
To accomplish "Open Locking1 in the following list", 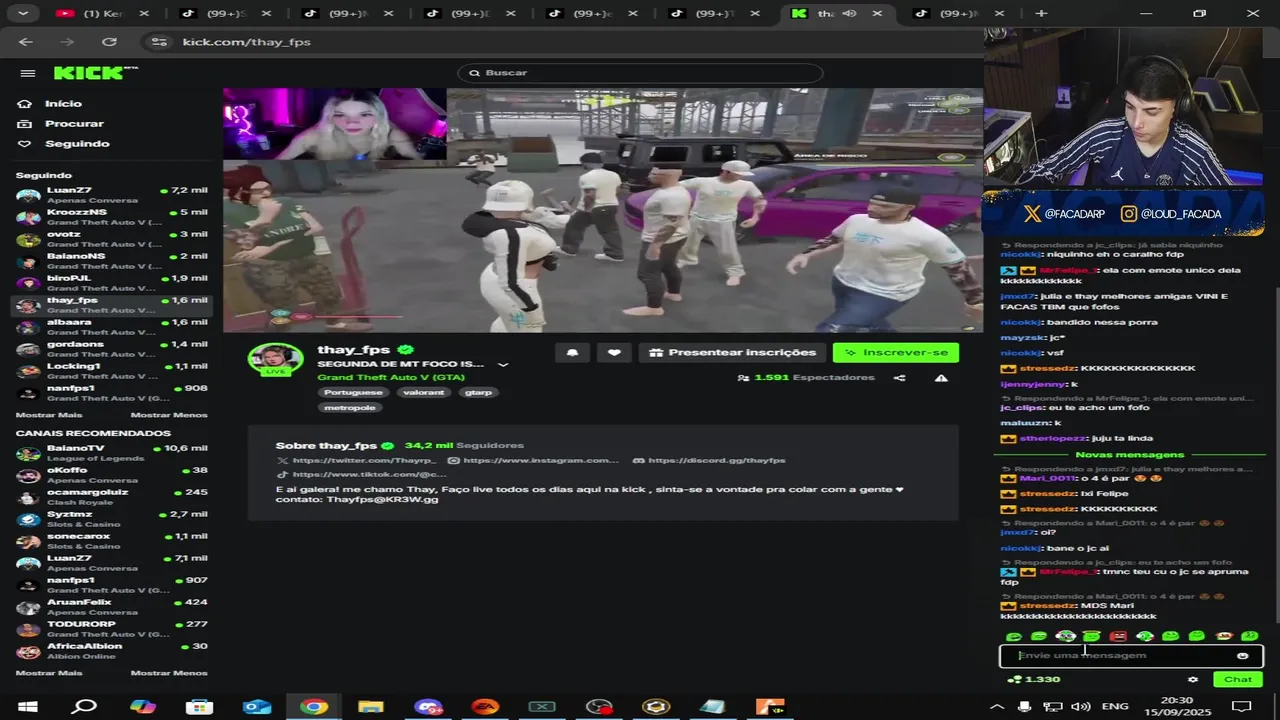I will pyautogui.click(x=112, y=371).
